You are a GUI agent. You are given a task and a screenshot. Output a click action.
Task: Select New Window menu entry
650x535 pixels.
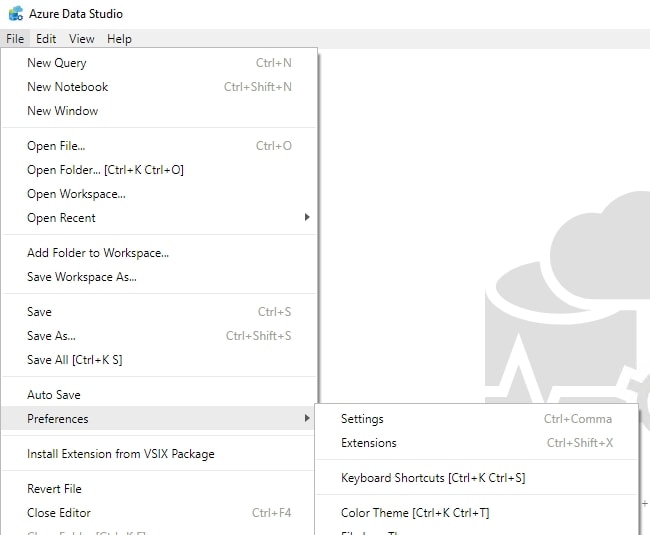point(159,111)
